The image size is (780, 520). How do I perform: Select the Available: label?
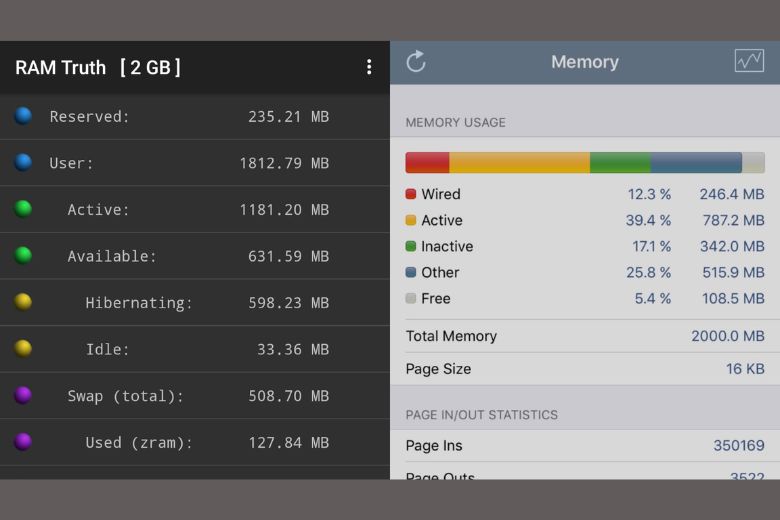111,256
